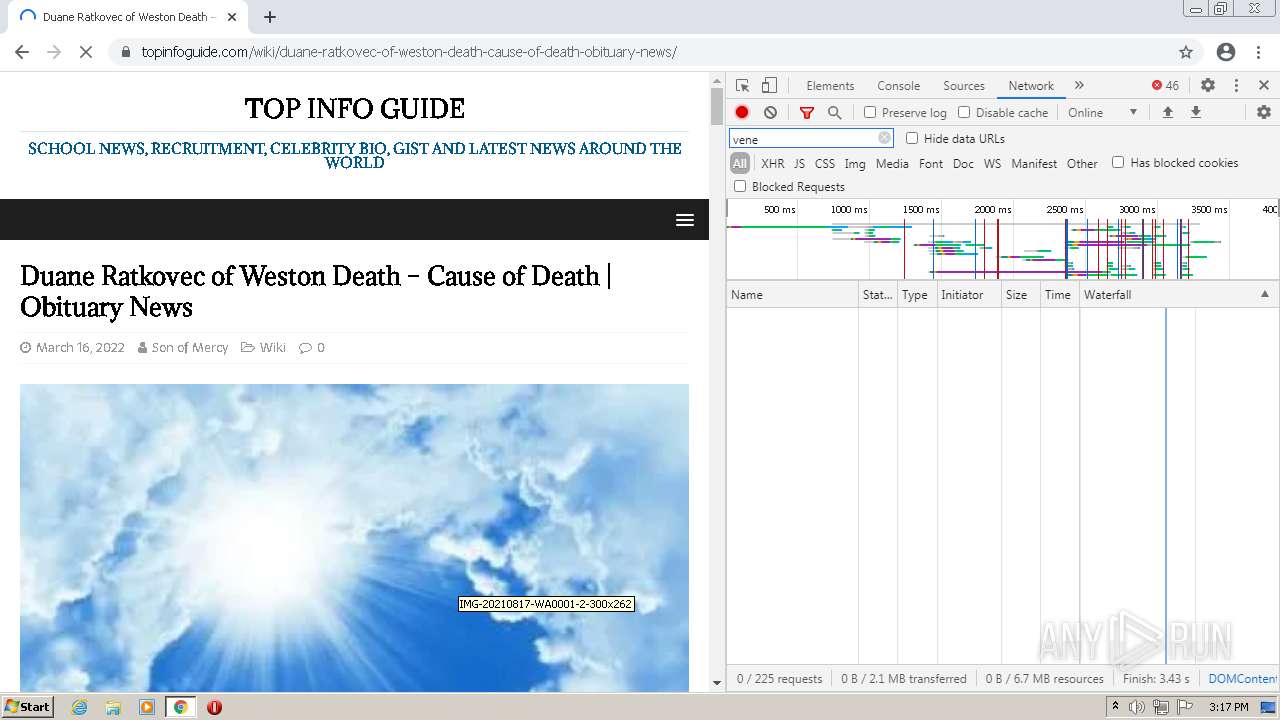Filter requests by JS type
The image size is (1280, 720).
(799, 163)
